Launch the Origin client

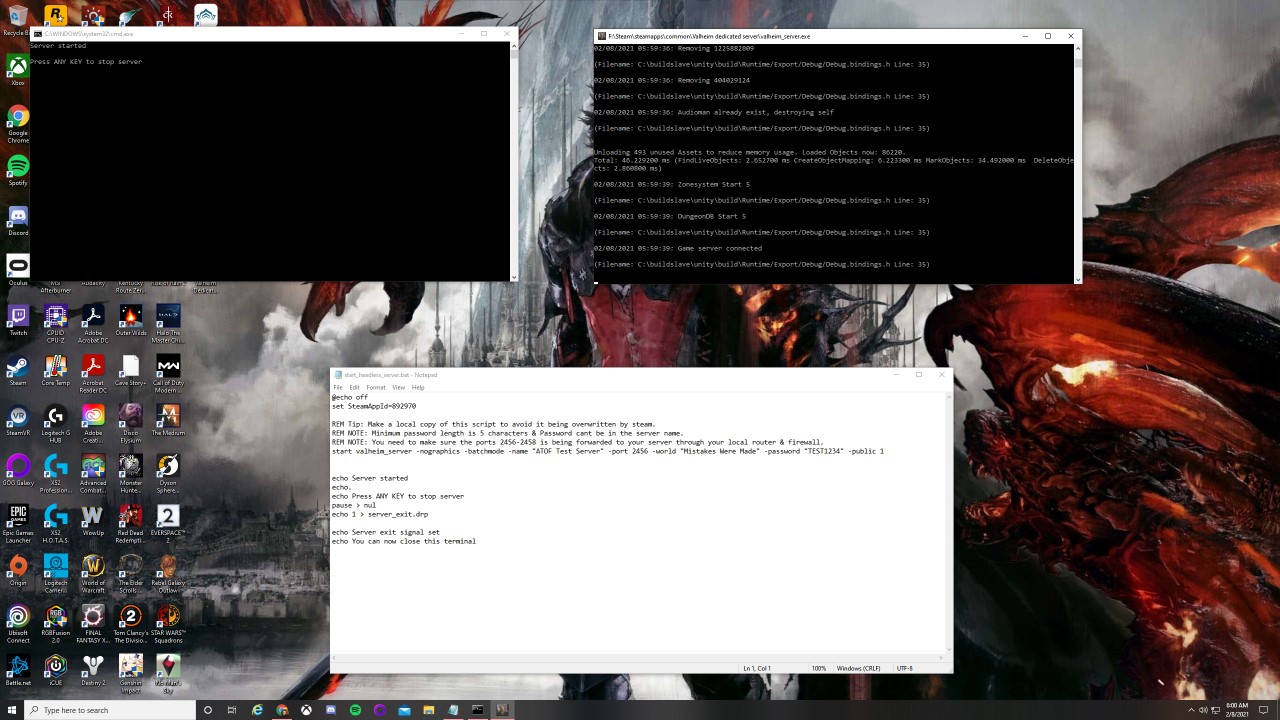click(x=16, y=567)
